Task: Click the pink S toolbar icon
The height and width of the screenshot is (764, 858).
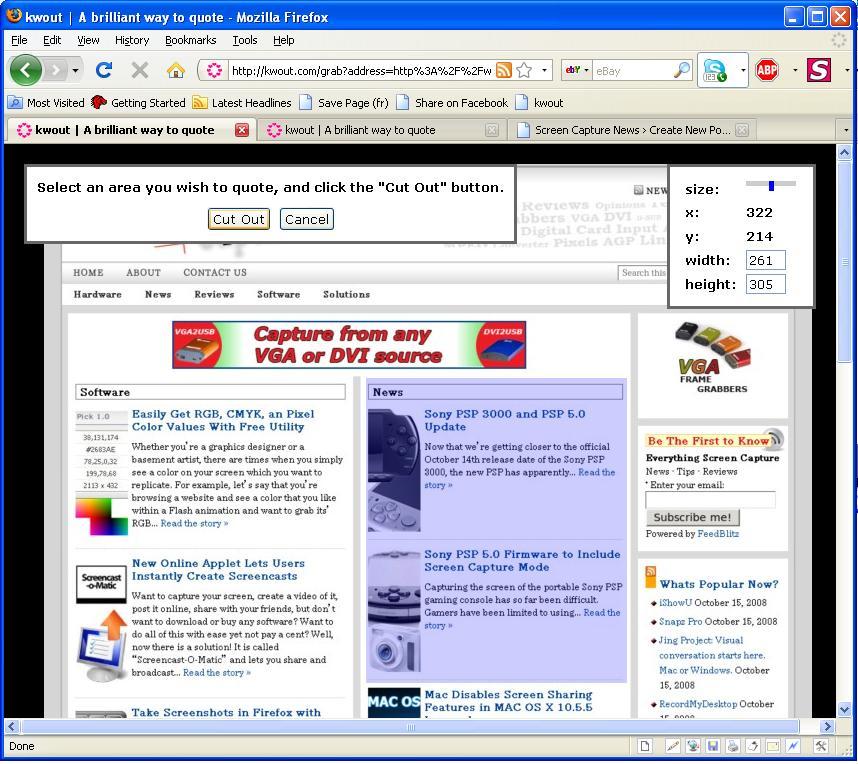Action: (819, 70)
